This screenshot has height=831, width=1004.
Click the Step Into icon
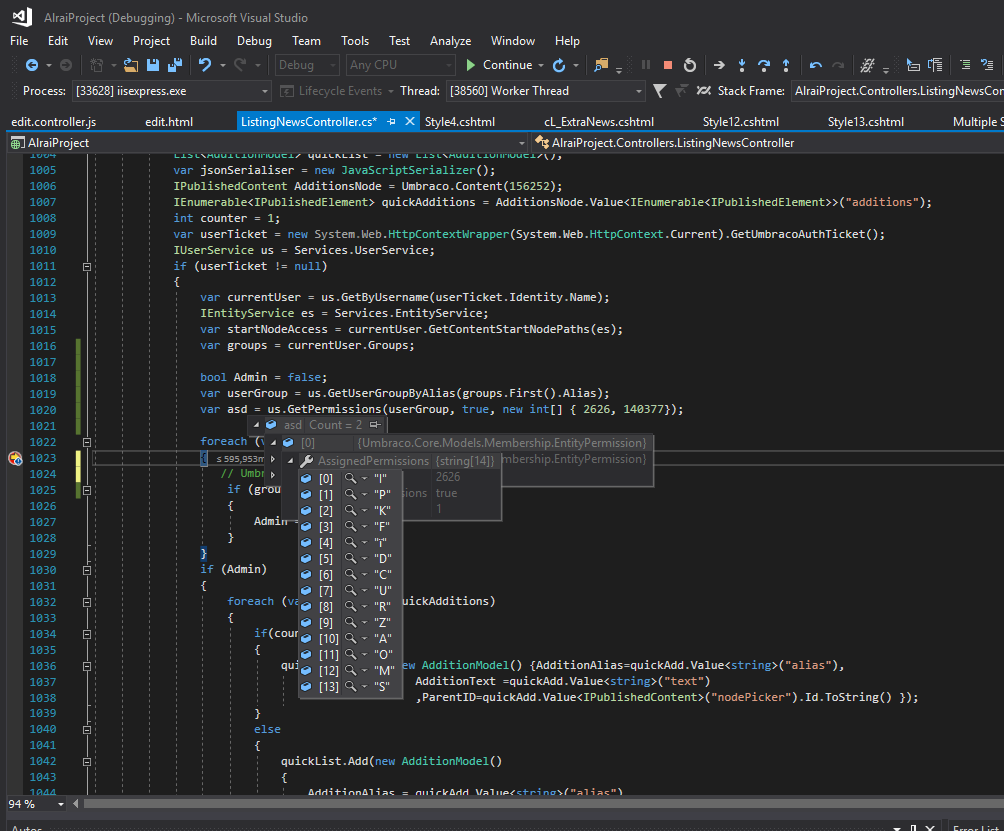(741, 65)
